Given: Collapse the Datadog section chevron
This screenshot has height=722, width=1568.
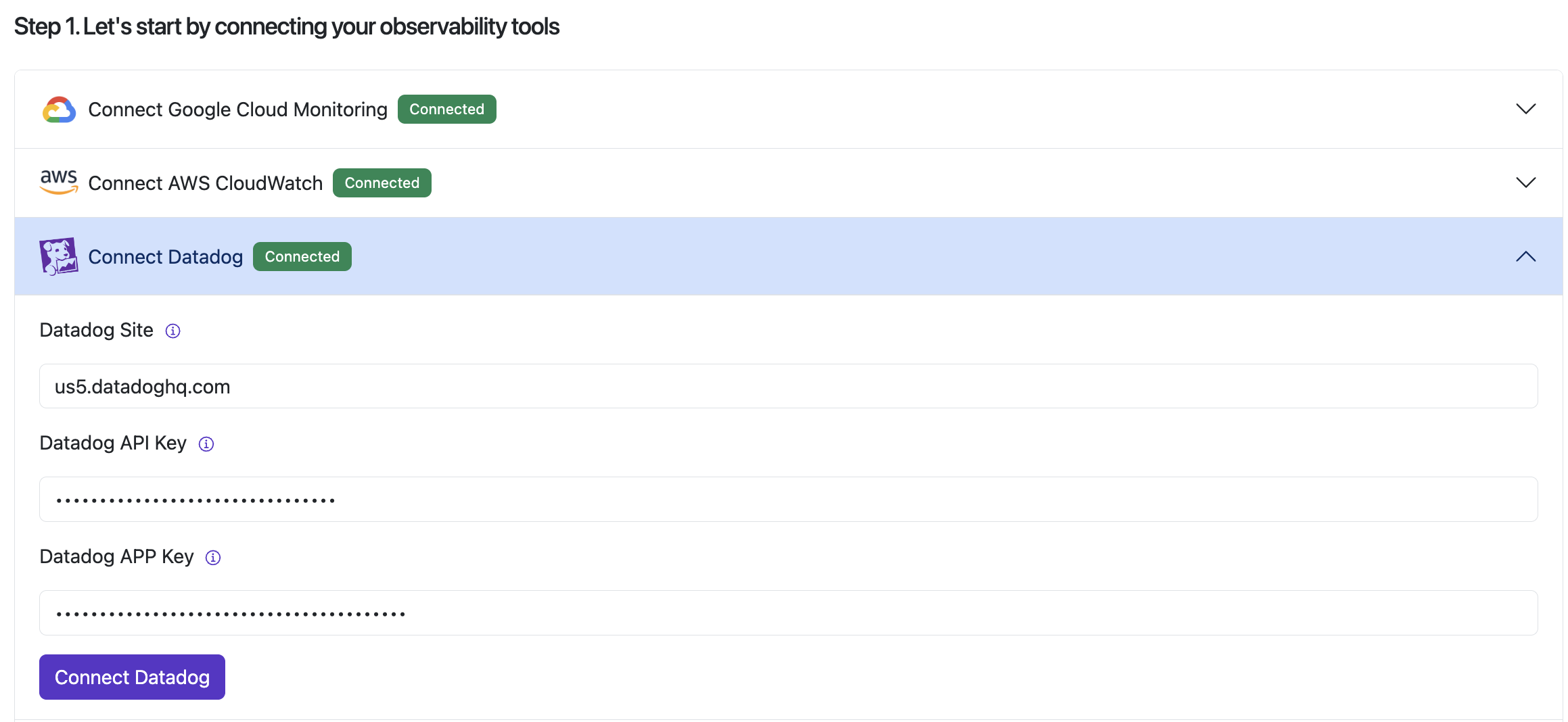Looking at the screenshot, I should [1525, 256].
